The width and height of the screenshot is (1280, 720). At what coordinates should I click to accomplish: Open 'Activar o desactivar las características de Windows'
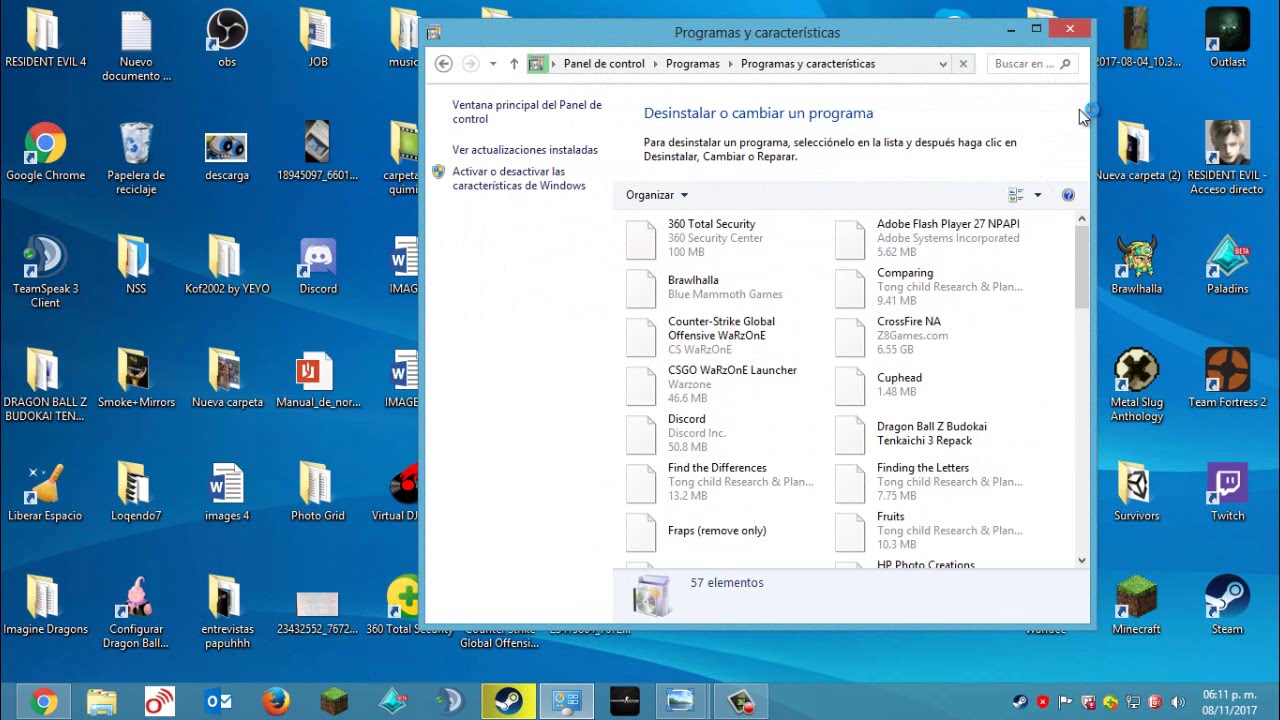(x=519, y=179)
